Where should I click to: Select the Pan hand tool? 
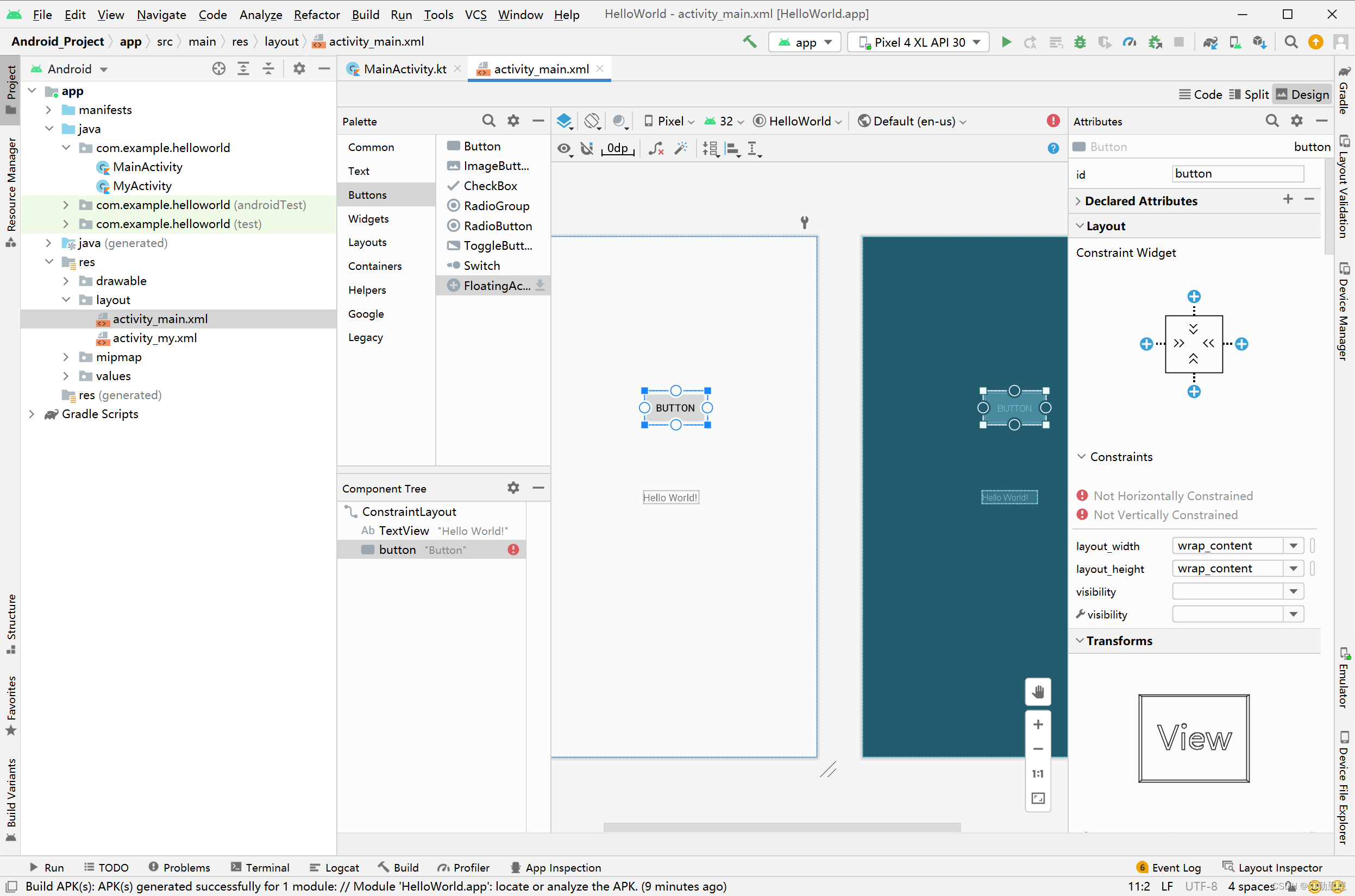coord(1038,692)
